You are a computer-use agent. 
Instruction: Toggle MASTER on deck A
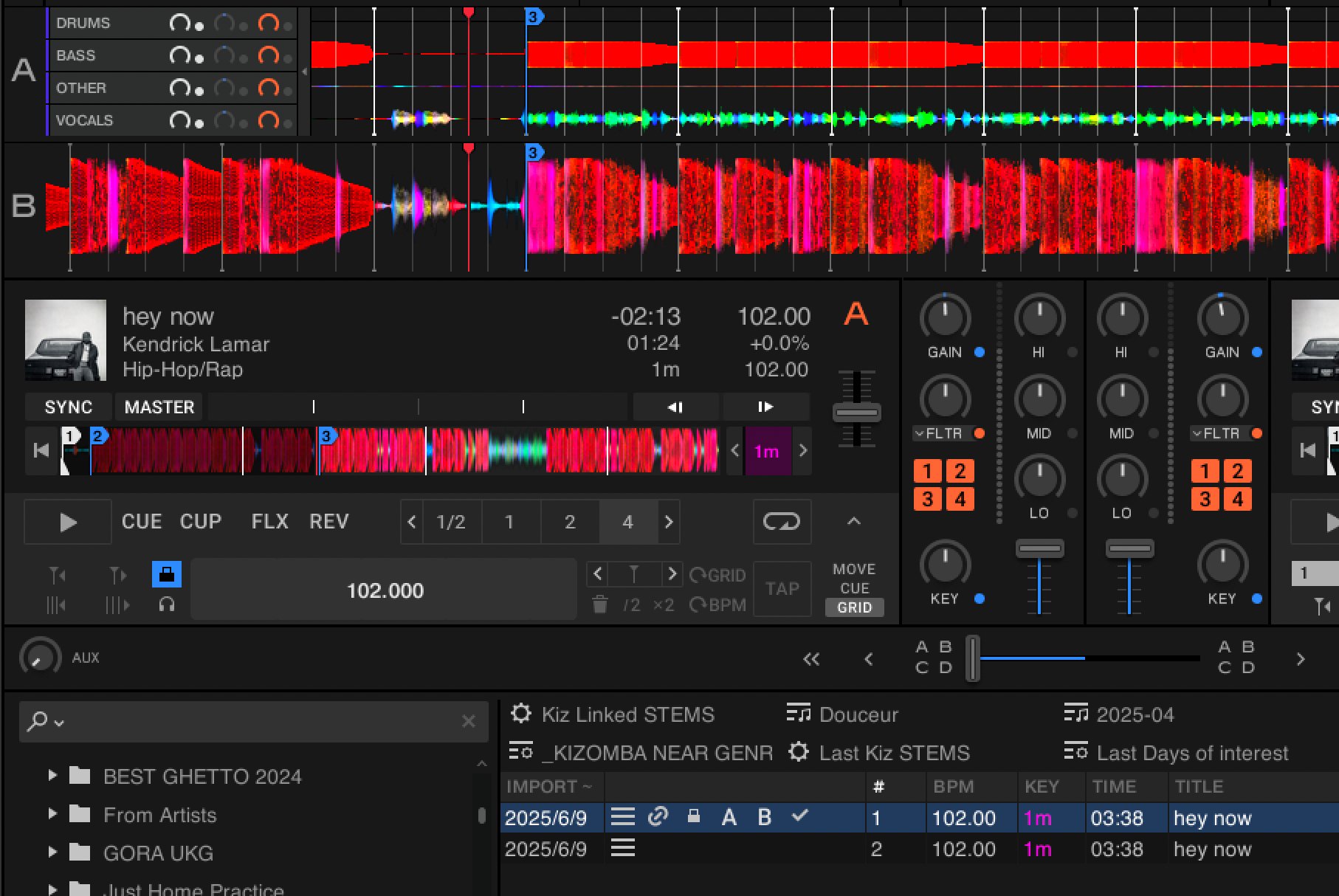159,407
